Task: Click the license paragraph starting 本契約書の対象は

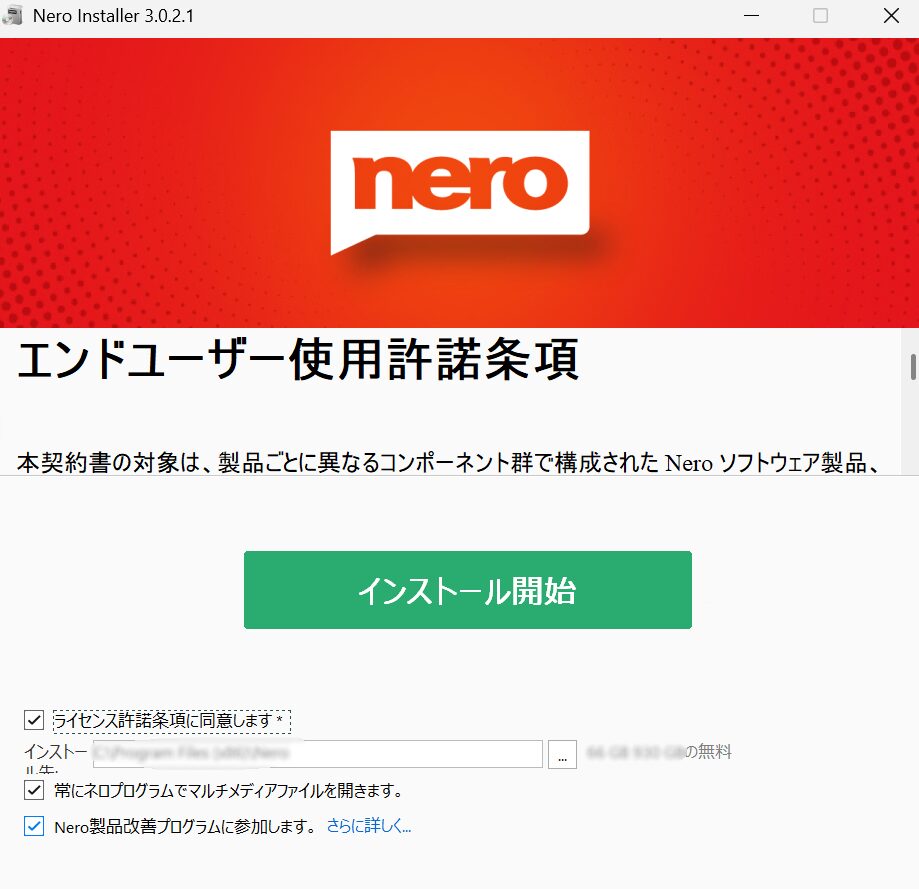Action: 448,462
